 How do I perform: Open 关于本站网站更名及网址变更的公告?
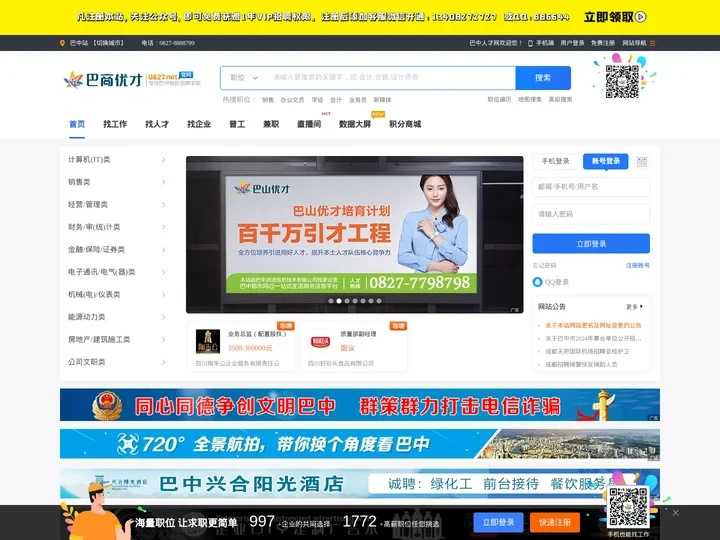tap(593, 325)
